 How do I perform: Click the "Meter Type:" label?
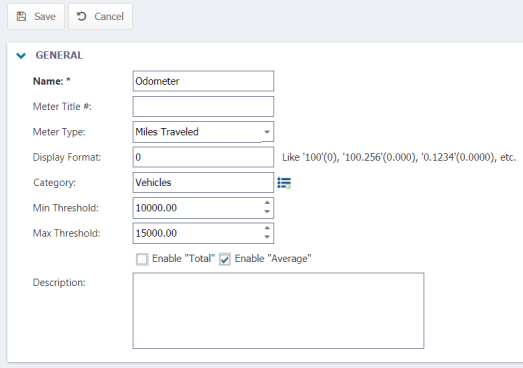59,132
